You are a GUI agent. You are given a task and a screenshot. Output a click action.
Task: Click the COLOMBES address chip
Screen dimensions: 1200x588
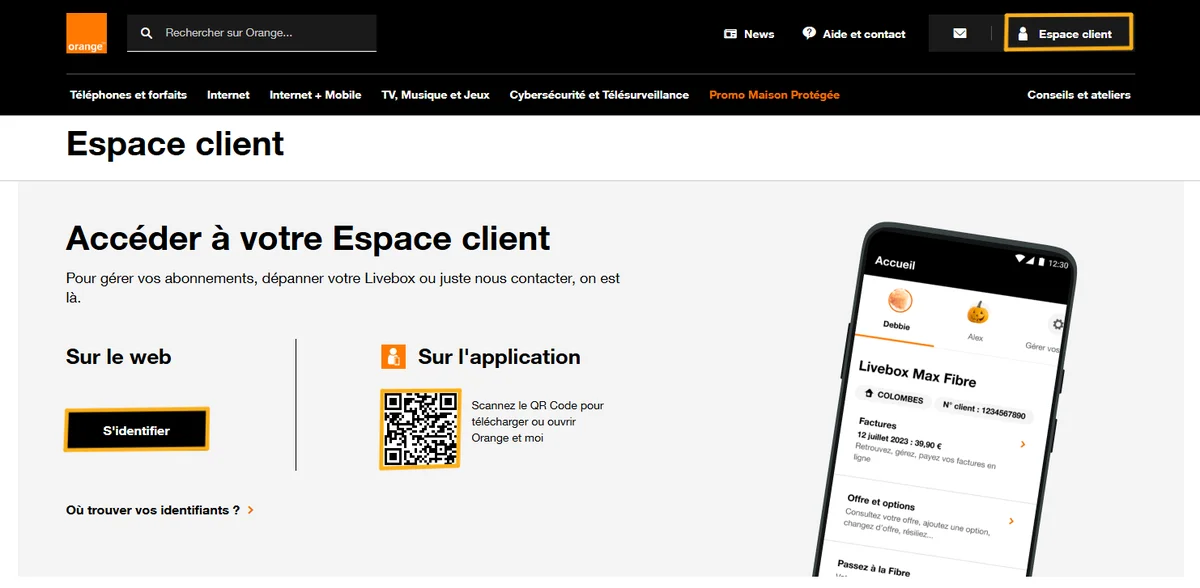(894, 397)
